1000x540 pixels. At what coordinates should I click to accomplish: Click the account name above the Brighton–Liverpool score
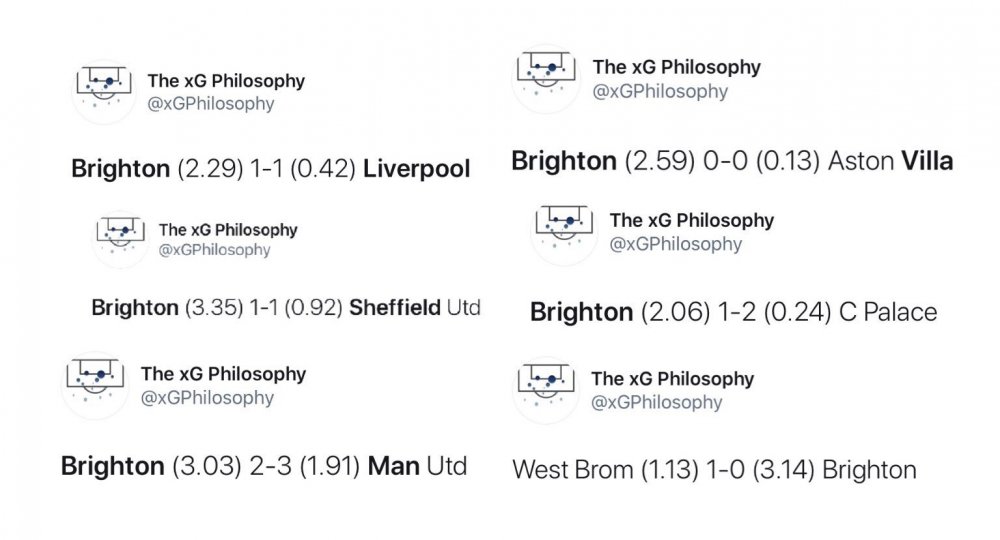click(226, 80)
